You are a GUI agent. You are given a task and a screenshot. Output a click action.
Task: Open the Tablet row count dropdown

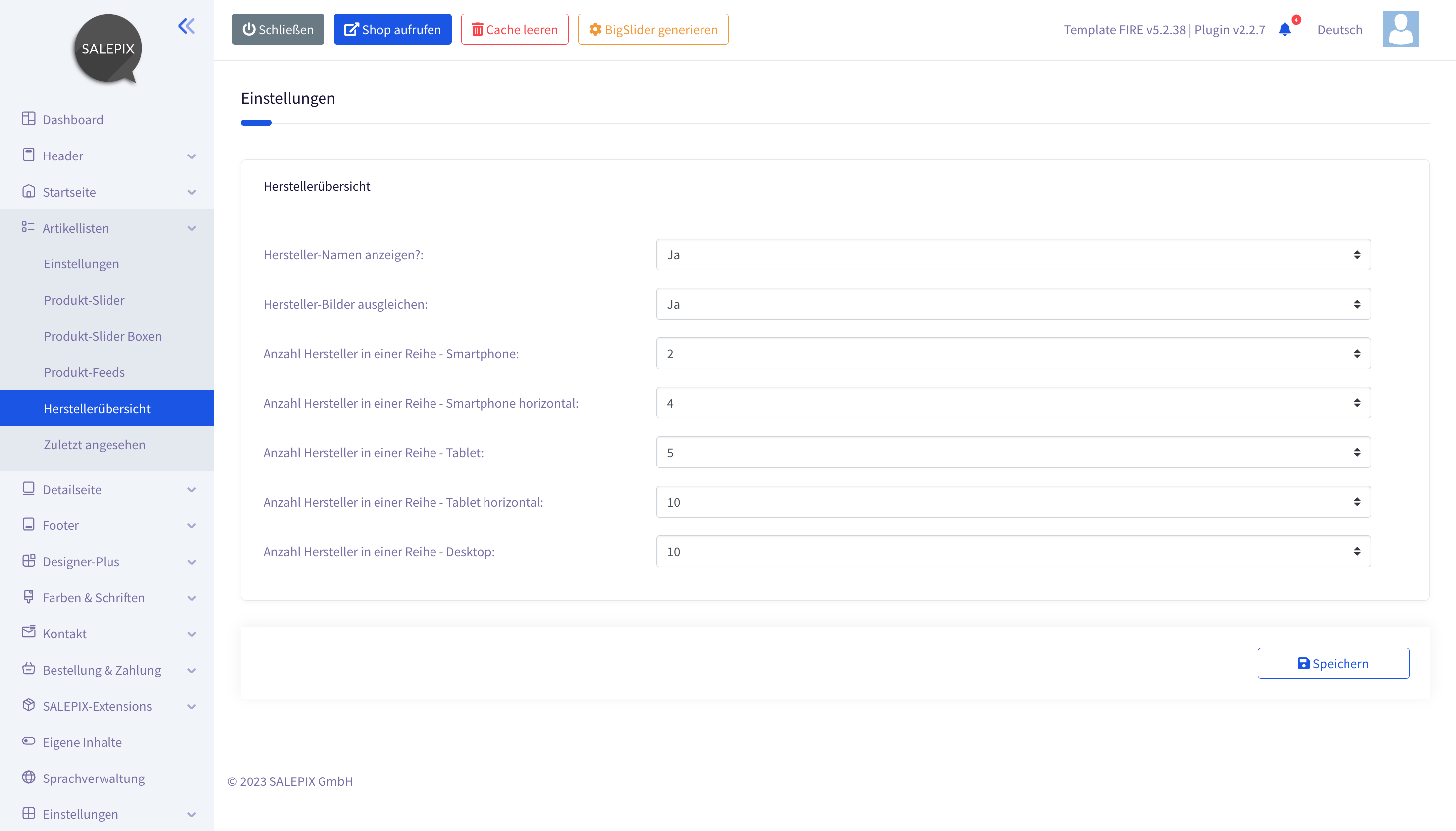[x=1013, y=453]
